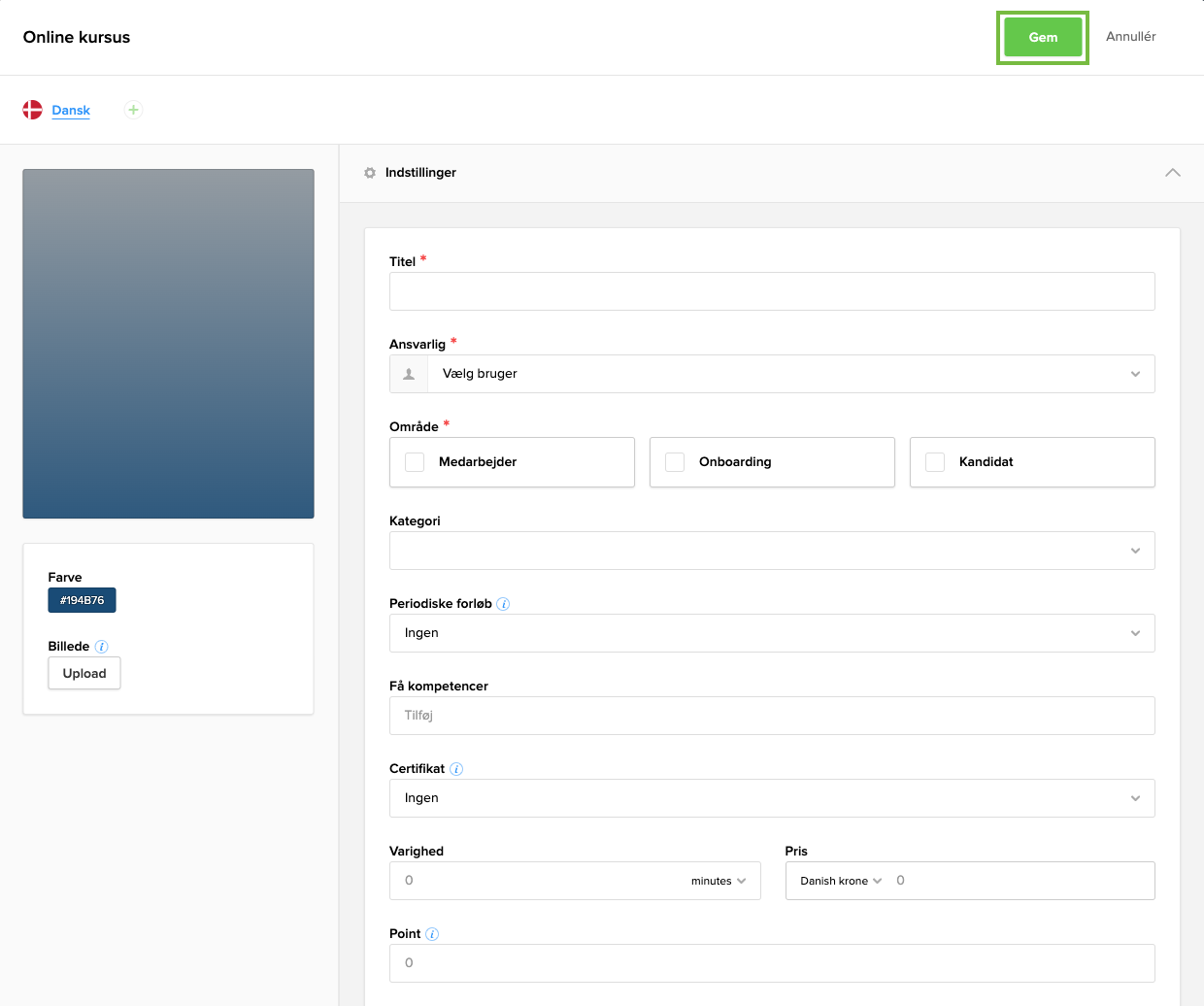Click the user icon in the Ansvarlig field
The height and width of the screenshot is (1006, 1204).
coord(409,373)
